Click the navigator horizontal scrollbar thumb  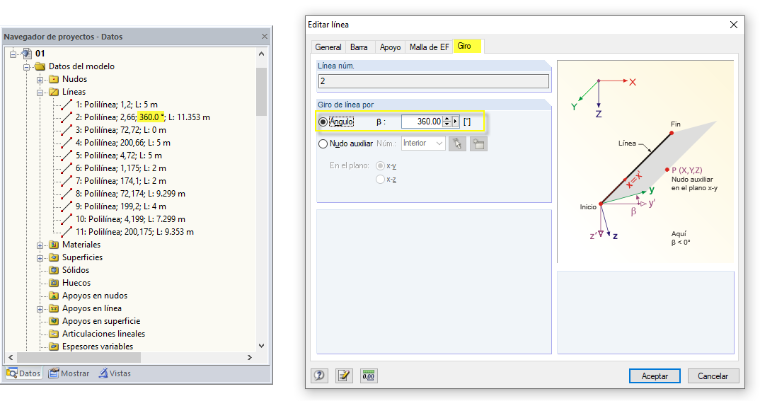tap(79, 357)
